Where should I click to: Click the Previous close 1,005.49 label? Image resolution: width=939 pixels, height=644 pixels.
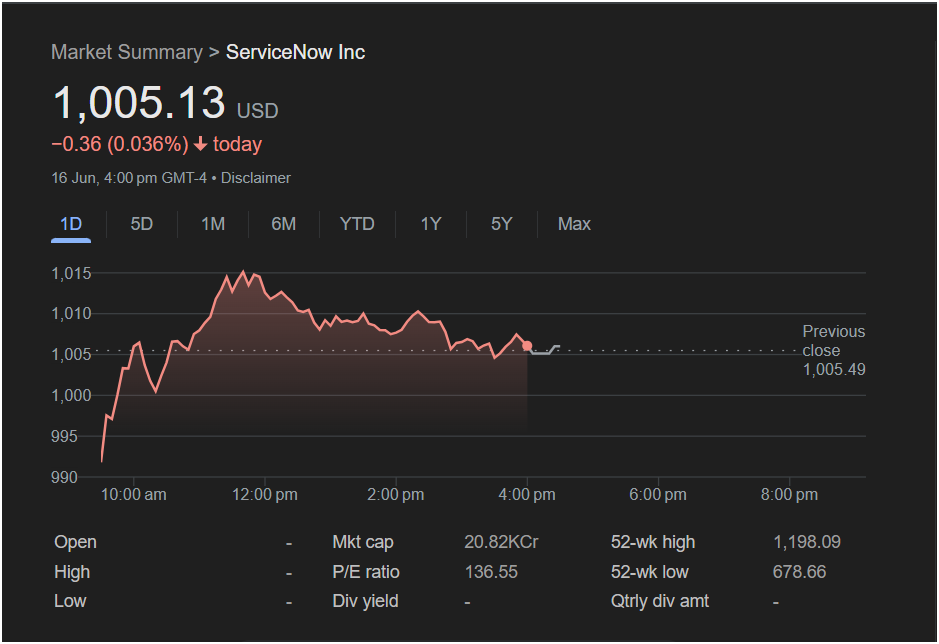tap(834, 350)
